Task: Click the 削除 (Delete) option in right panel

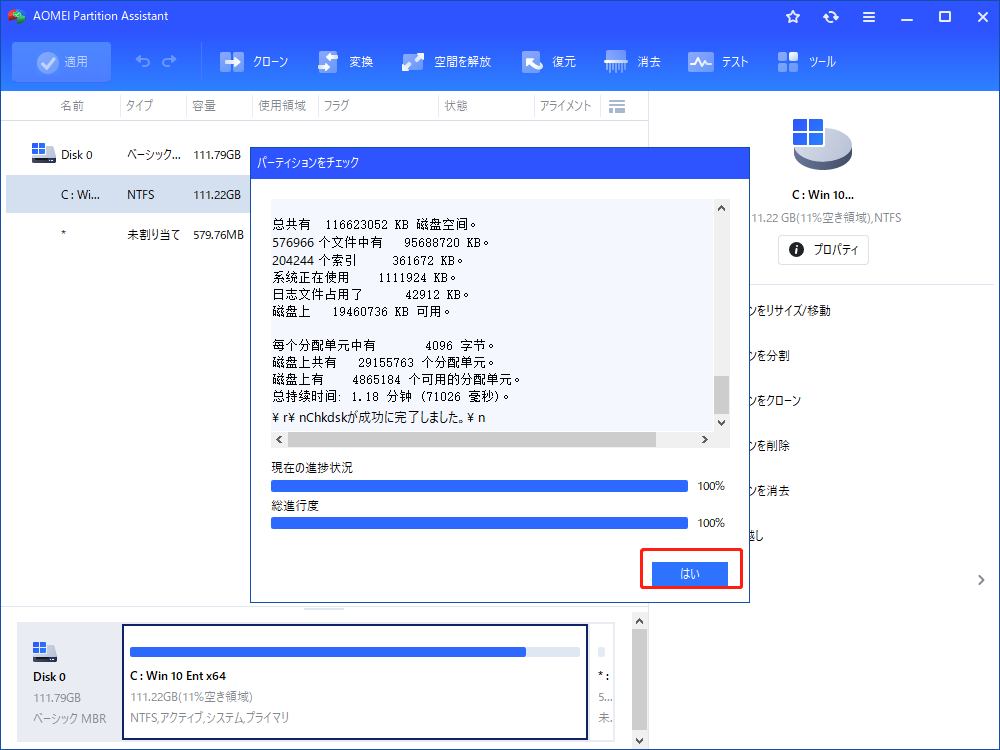Action: [770, 445]
